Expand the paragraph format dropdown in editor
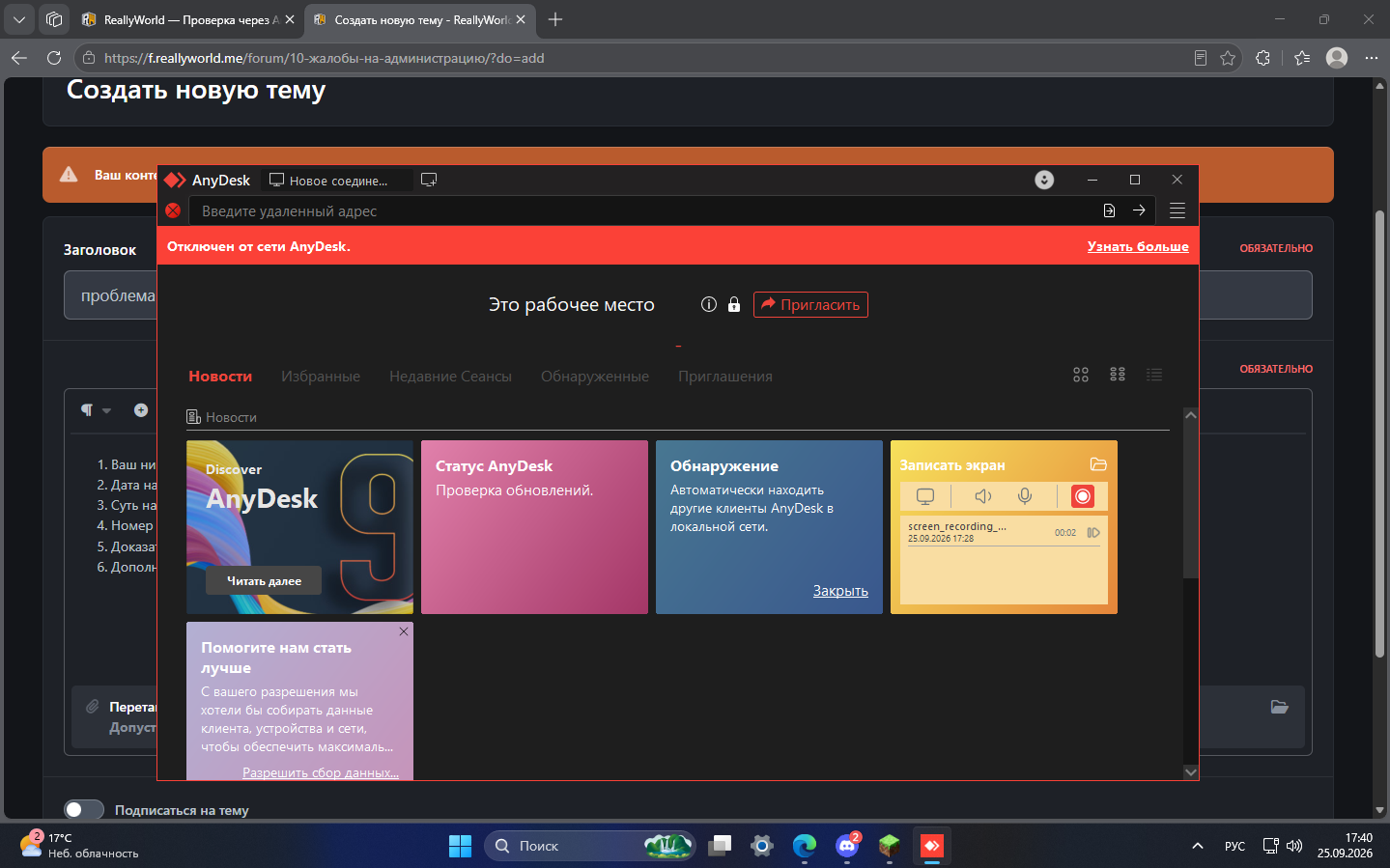Screen dimensions: 1390x868 coord(96,410)
